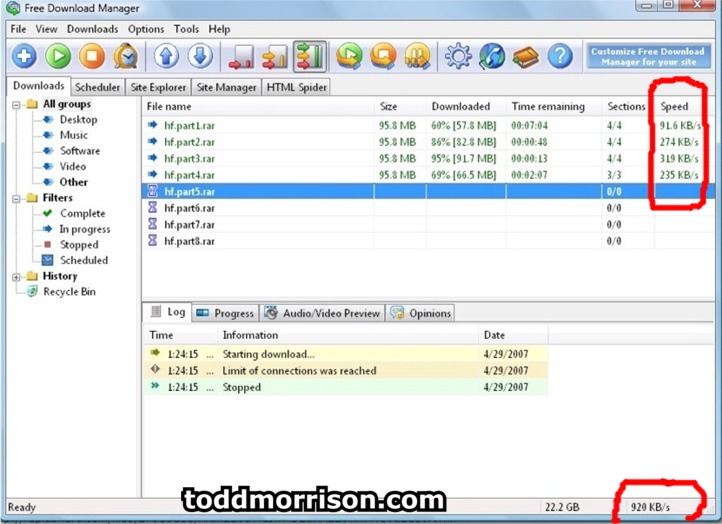Select the Downloads tab
The image size is (722, 524).
[39, 86]
